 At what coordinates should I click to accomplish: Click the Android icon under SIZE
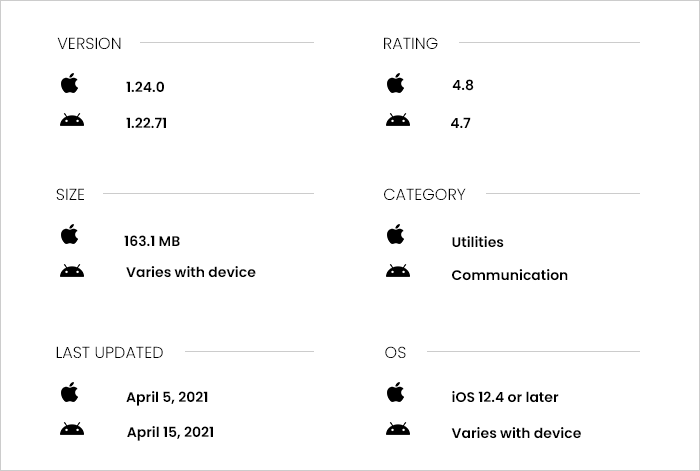[x=72, y=271]
